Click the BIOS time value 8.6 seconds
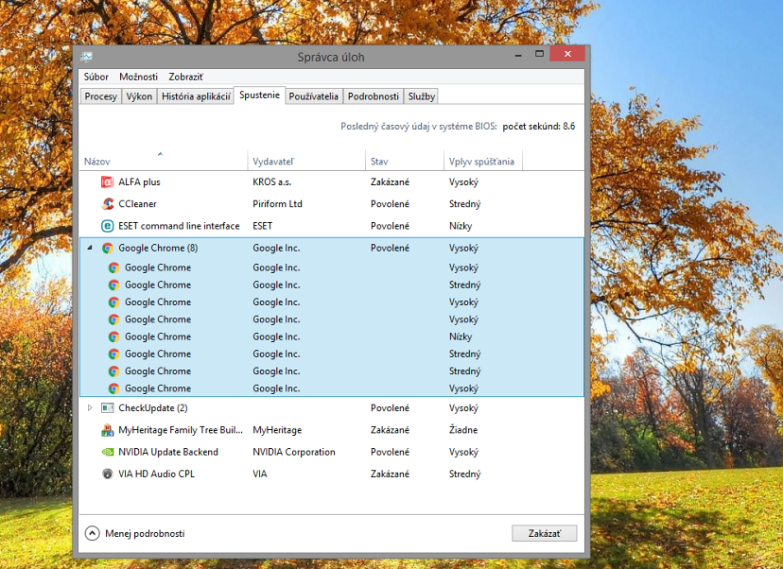The width and height of the screenshot is (783, 569). click(539, 126)
